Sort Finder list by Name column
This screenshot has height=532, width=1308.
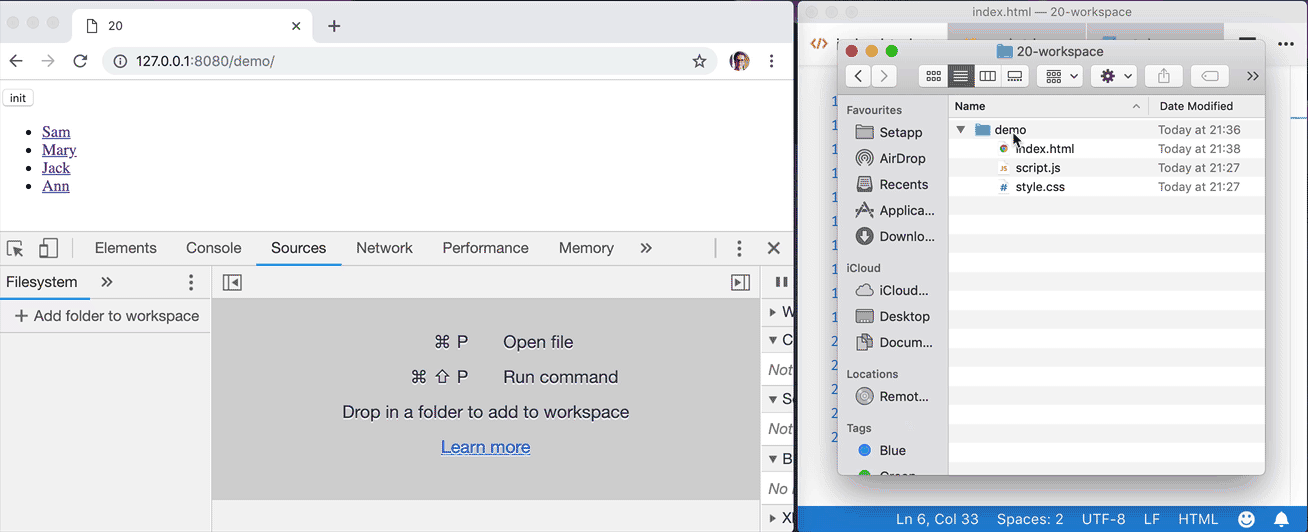pos(1047,106)
